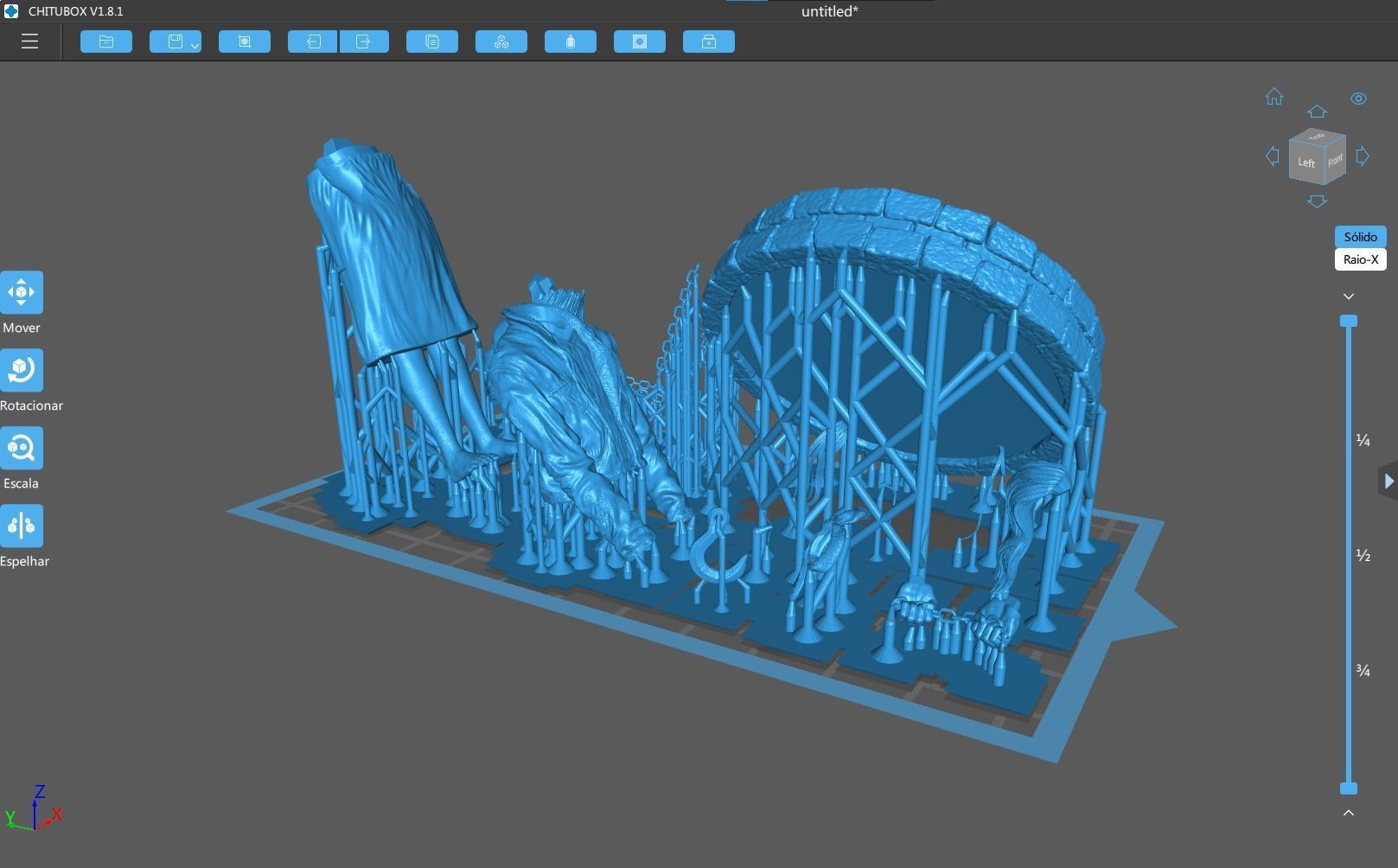Viewport: 1398px width, 868px height.
Task: Rotate view left with the left arrow
Action: [x=1273, y=156]
